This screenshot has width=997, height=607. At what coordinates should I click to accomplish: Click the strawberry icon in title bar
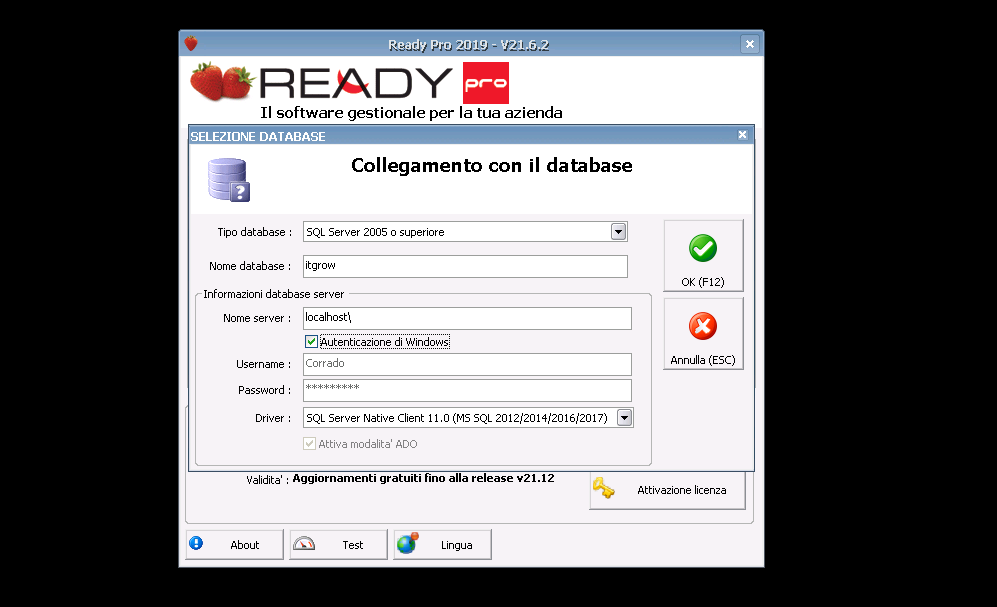191,43
